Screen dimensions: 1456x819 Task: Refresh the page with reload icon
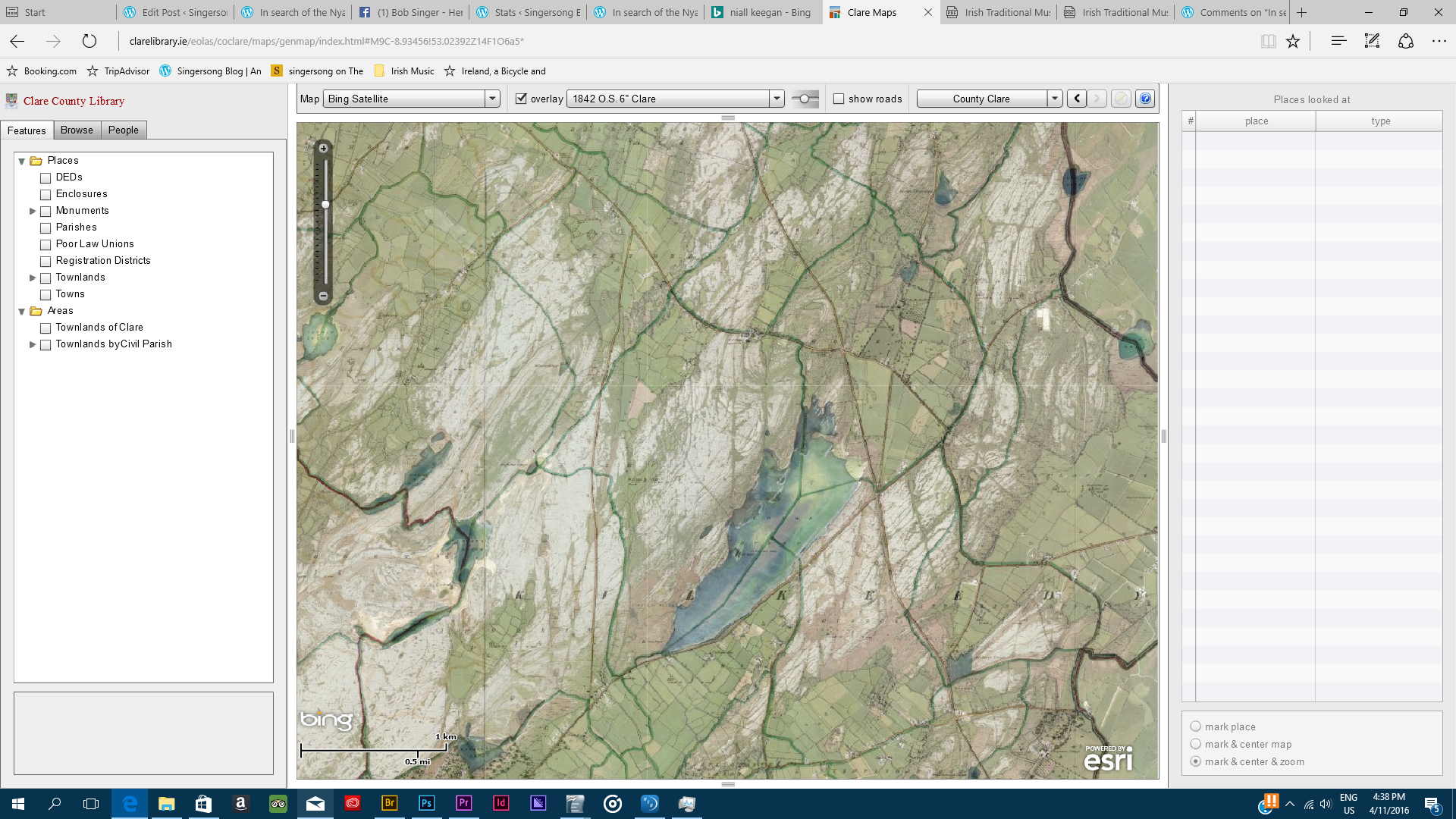point(89,42)
